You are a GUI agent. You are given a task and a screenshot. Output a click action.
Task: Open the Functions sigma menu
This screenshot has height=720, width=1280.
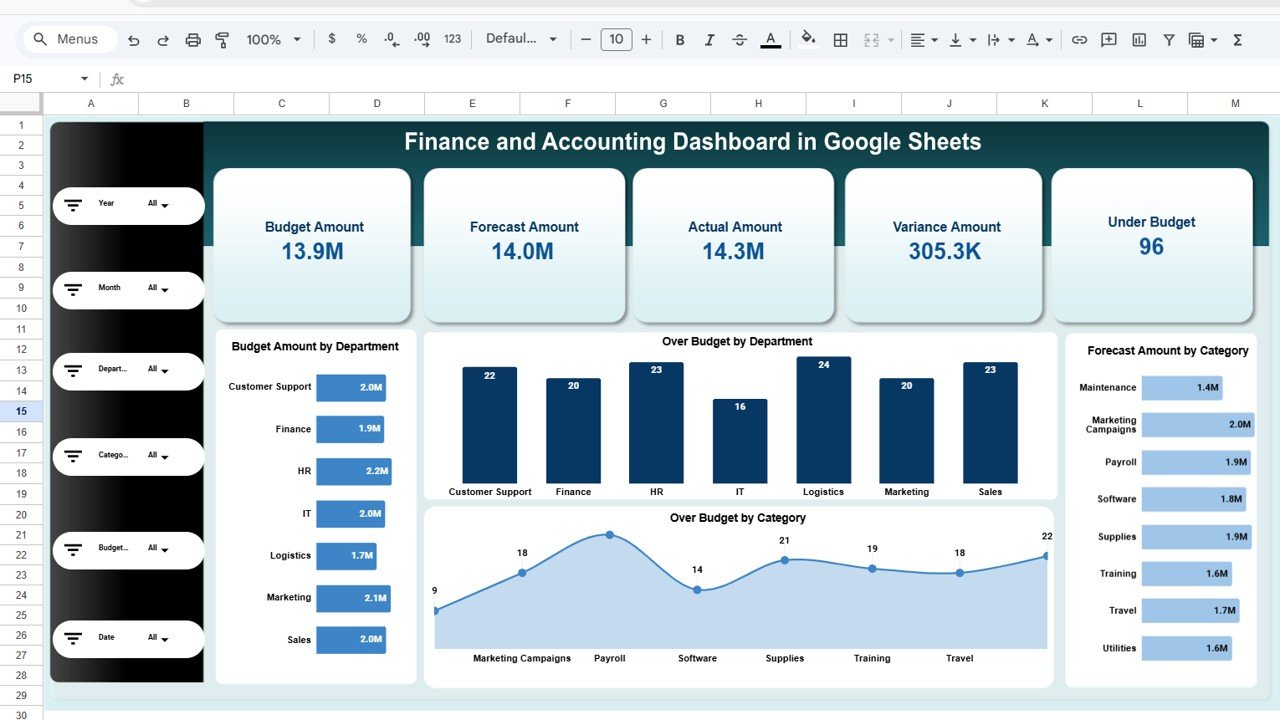click(x=1237, y=40)
